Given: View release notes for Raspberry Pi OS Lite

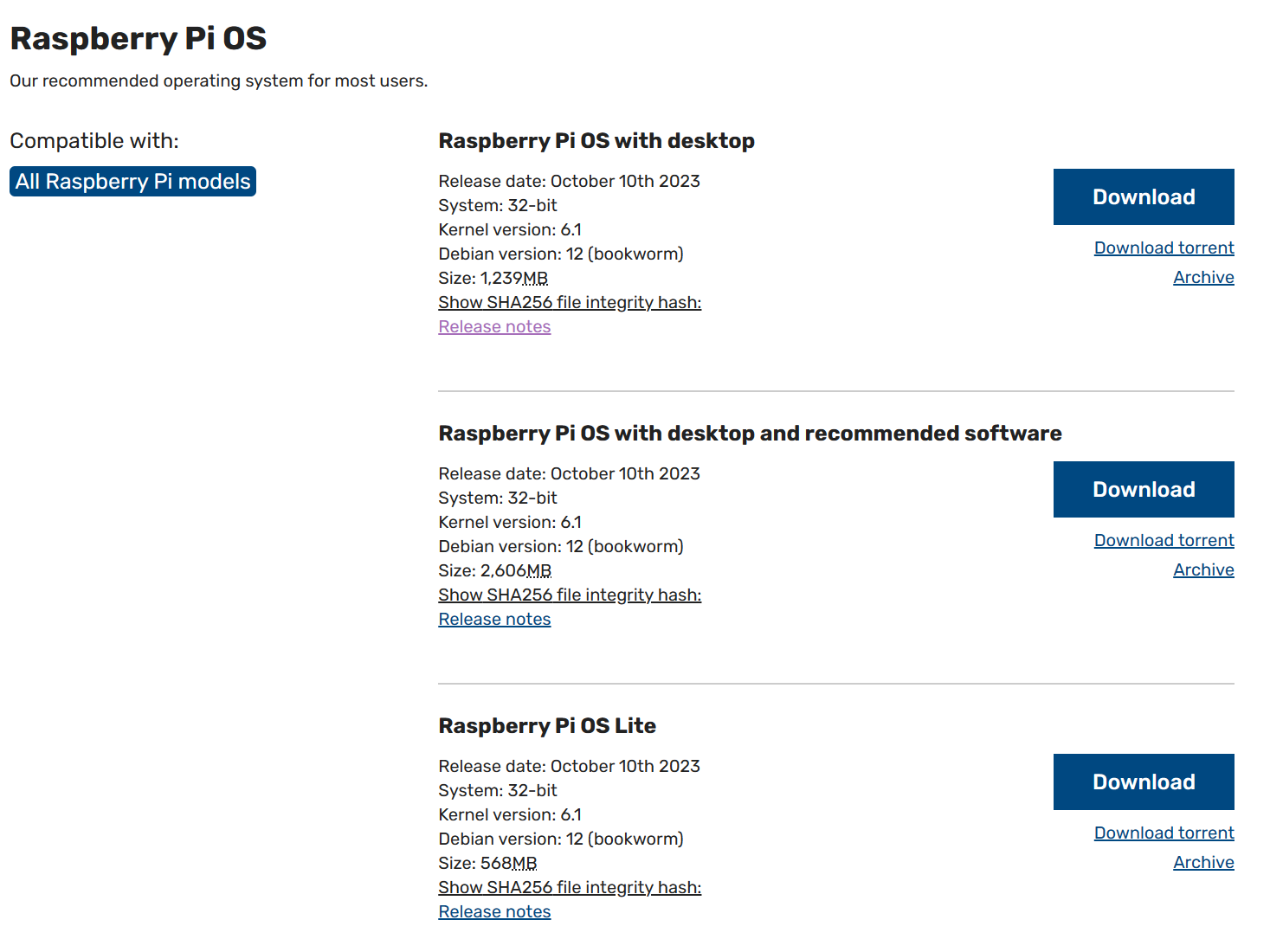Looking at the screenshot, I should click(x=493, y=911).
